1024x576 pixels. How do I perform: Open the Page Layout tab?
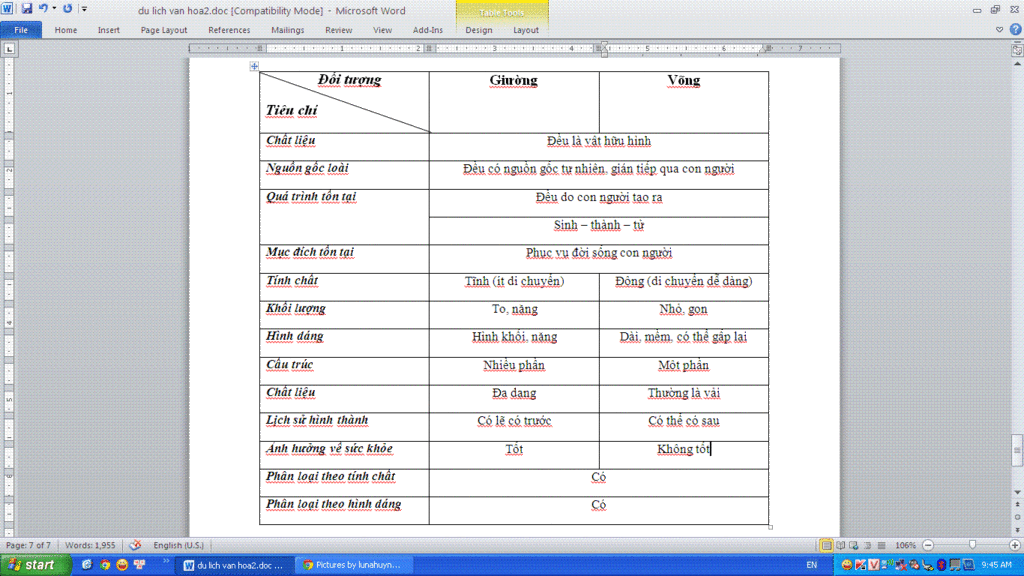(164, 30)
